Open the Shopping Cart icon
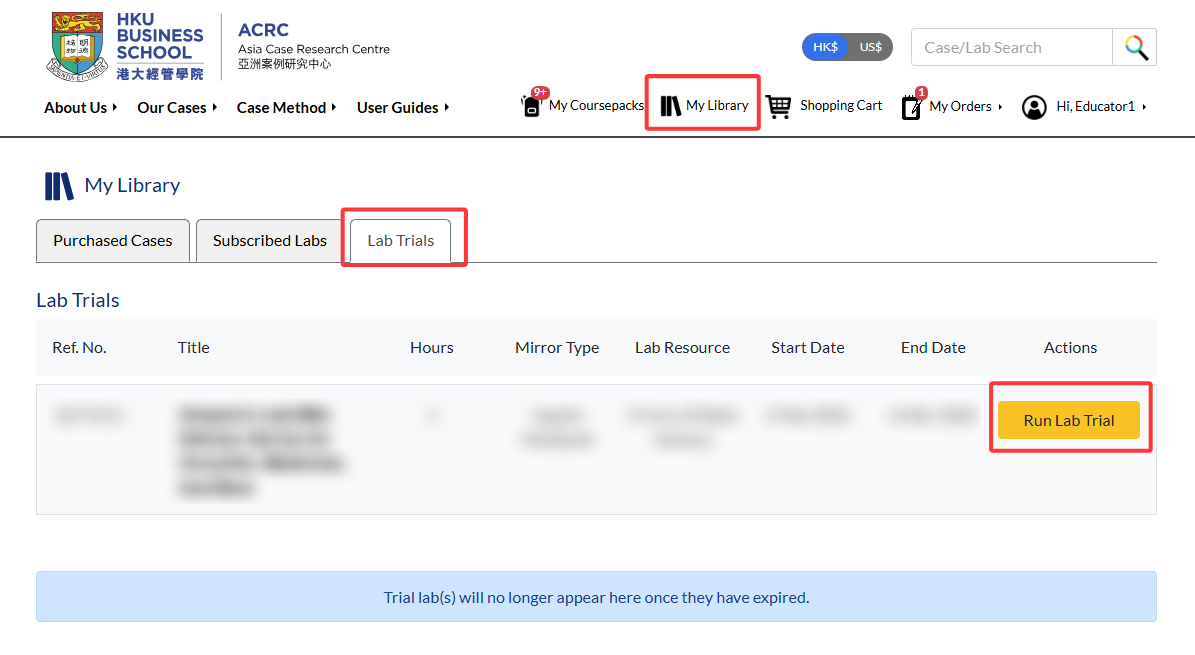The image size is (1195, 655). coord(778,106)
